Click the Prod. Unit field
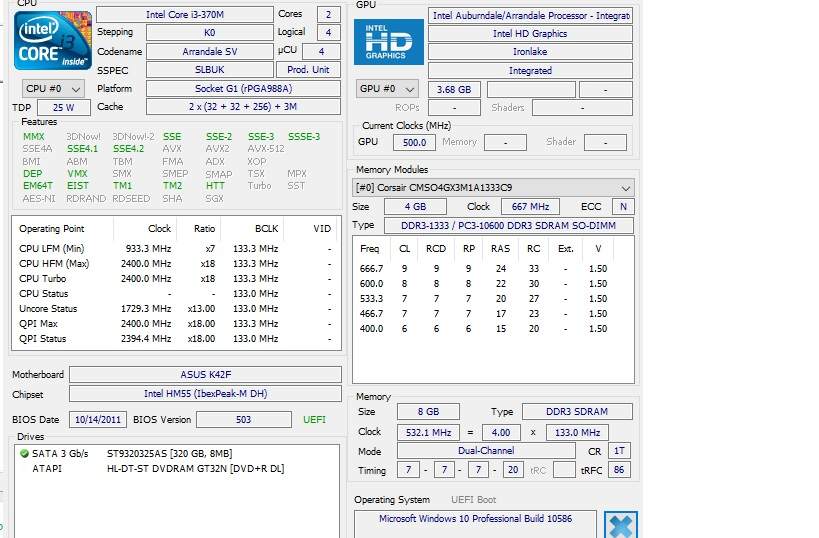The width and height of the screenshot is (819, 538). pos(308,70)
